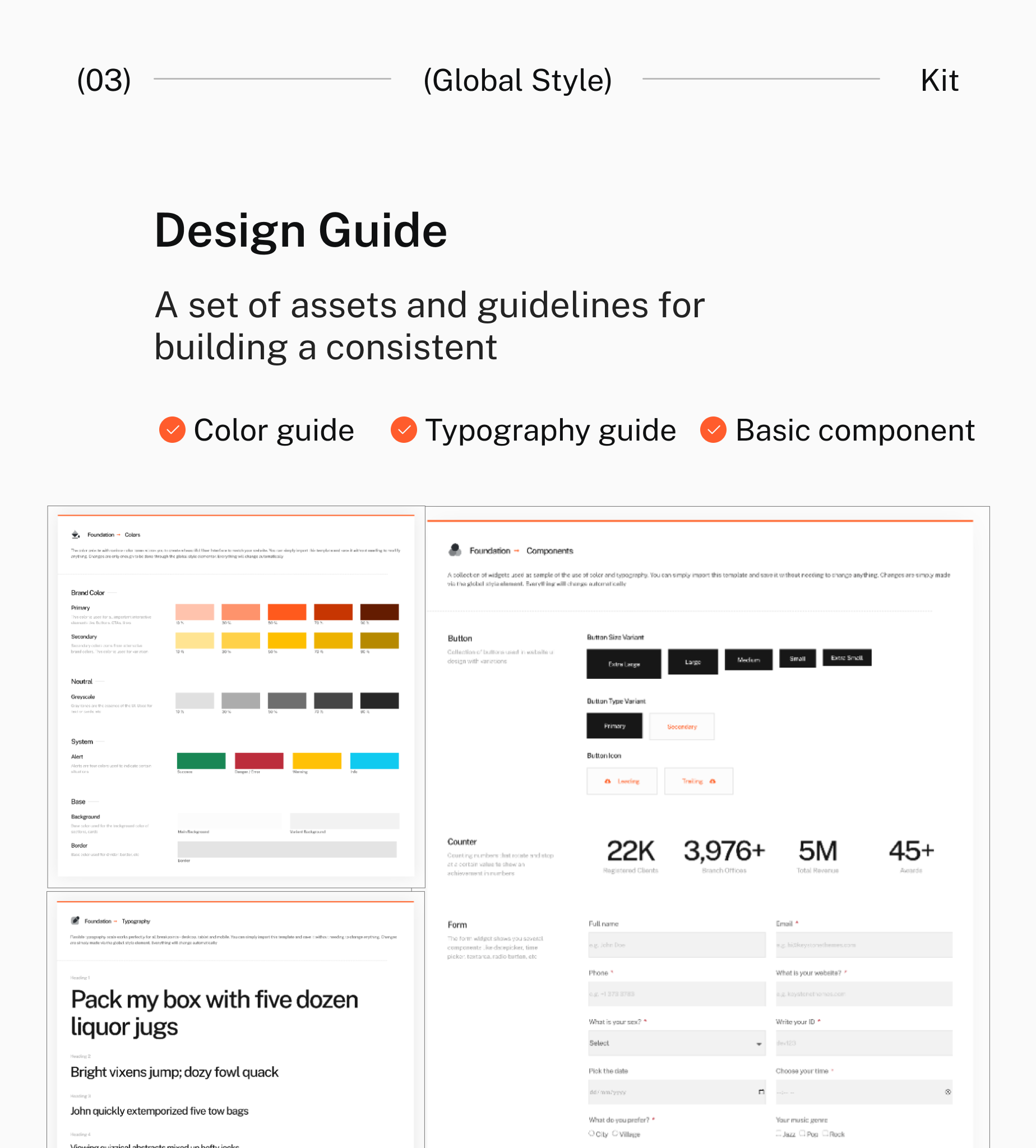
Task: Click the 'Design Guide' heading
Action: tap(300, 230)
